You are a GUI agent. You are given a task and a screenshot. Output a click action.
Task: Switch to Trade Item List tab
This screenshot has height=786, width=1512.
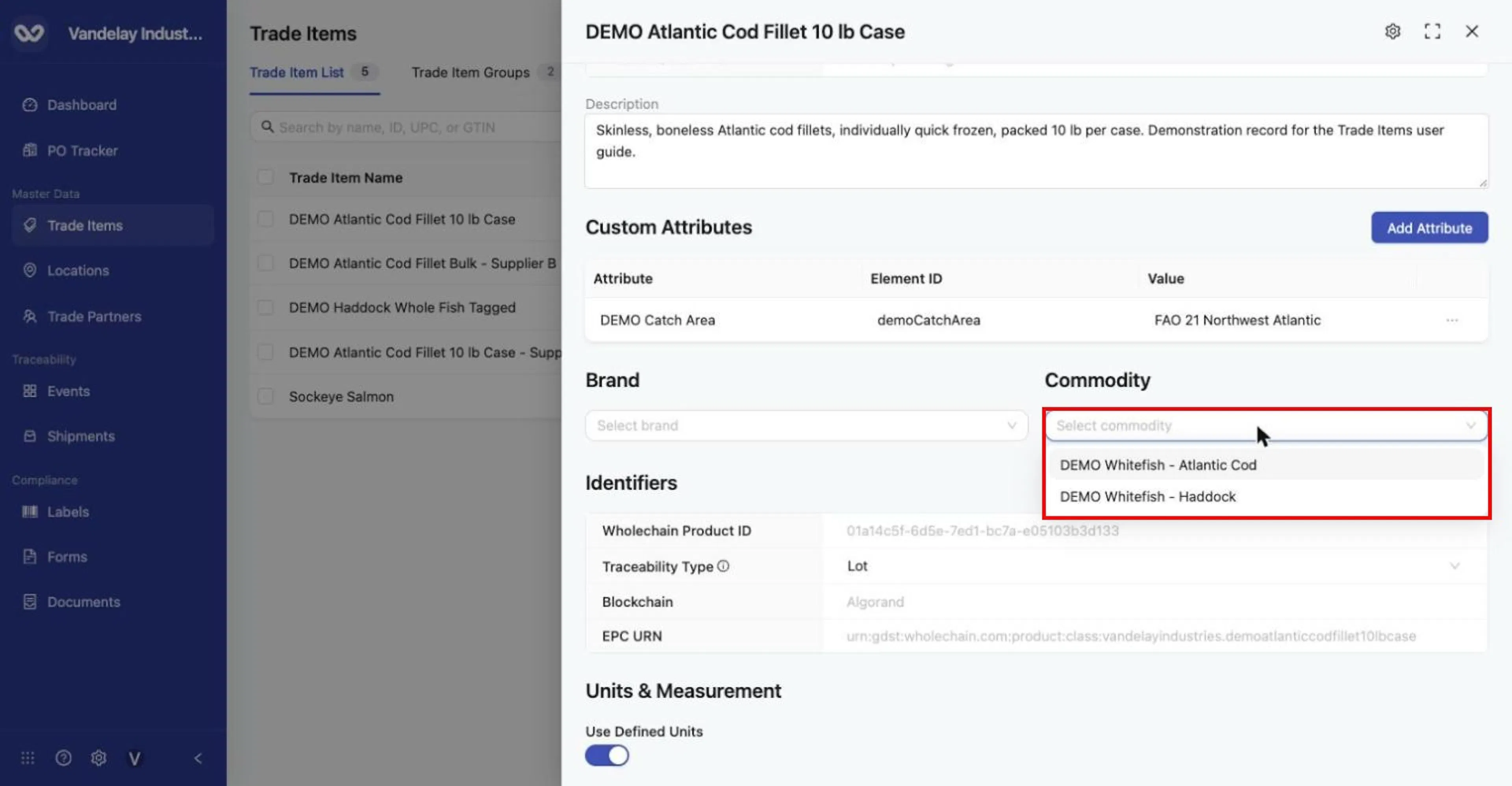coord(315,72)
